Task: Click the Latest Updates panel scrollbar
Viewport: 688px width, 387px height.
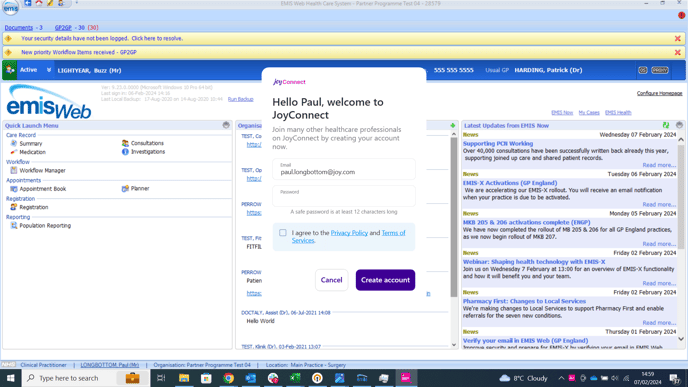Action: [x=681, y=197]
